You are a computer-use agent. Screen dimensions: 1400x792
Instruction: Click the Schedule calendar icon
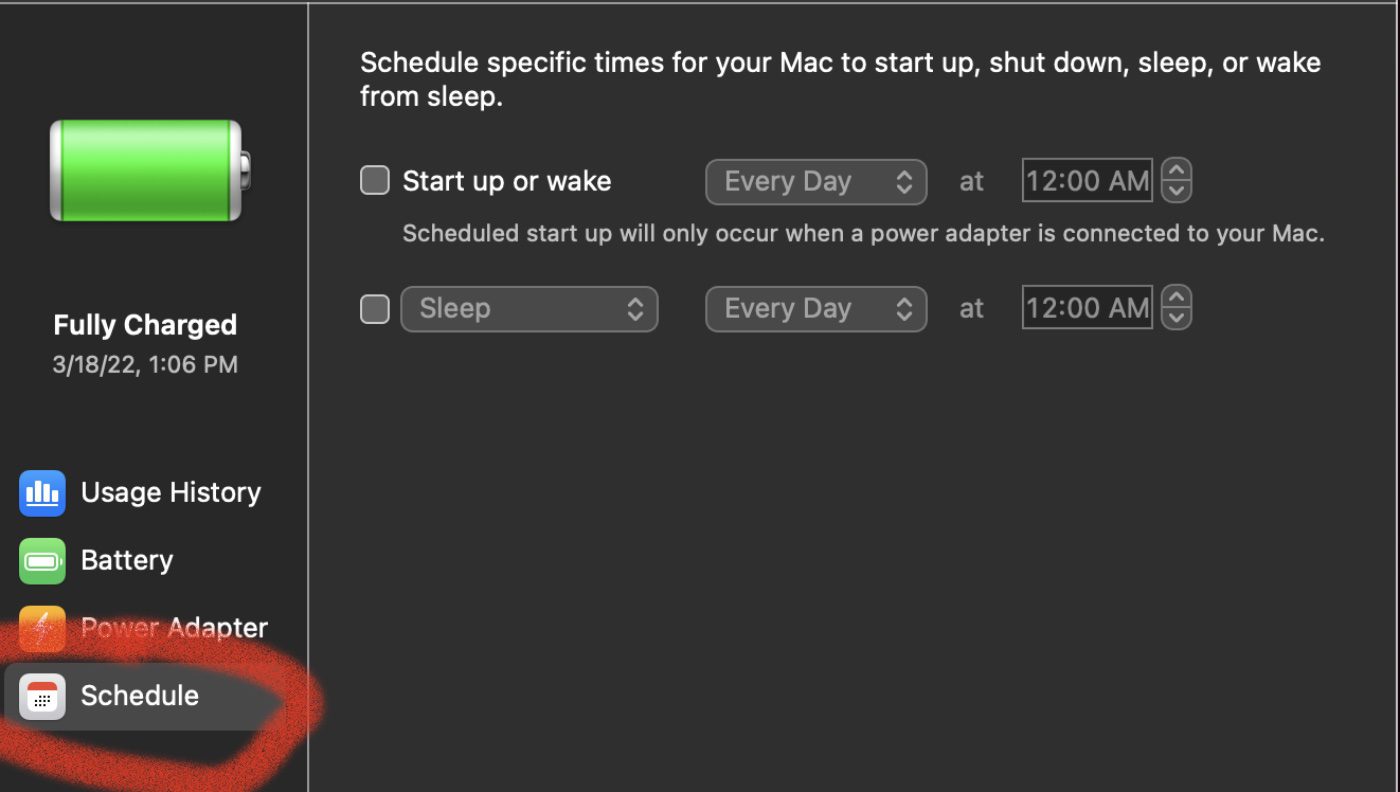42,696
